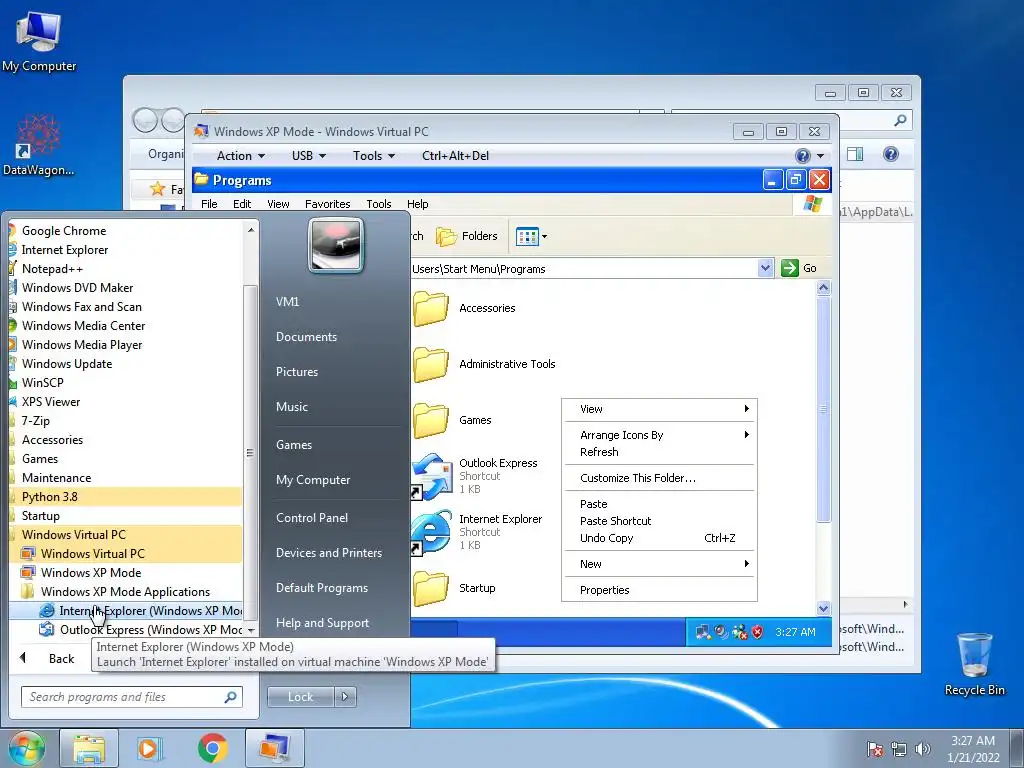Click the Programs window vertical scrollbar thumb
Image resolution: width=1024 pixels, height=768 pixels.
(x=824, y=409)
